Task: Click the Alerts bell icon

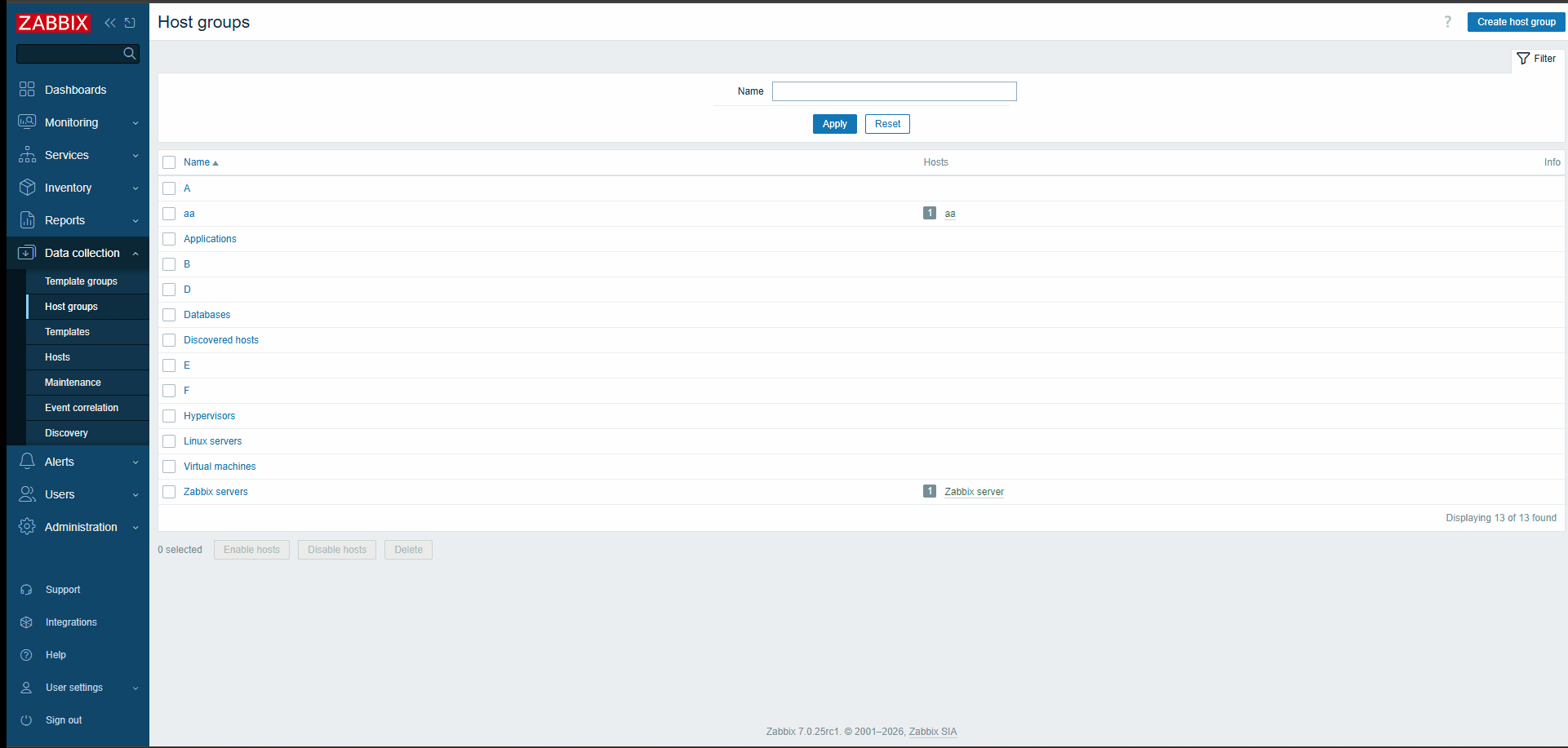Action: (x=27, y=462)
